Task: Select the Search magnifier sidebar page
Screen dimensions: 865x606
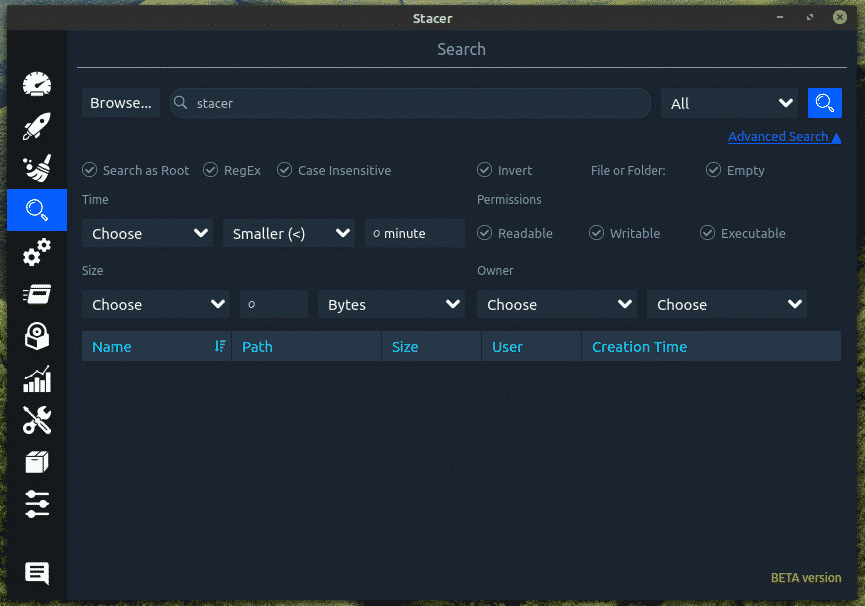Action: 37,210
